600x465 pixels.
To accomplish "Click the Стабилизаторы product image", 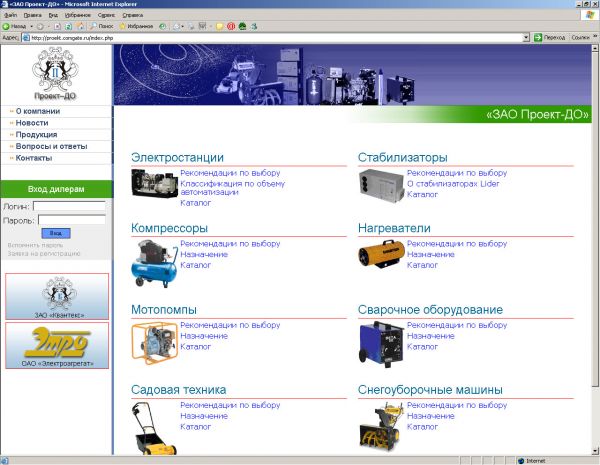I will (x=382, y=185).
